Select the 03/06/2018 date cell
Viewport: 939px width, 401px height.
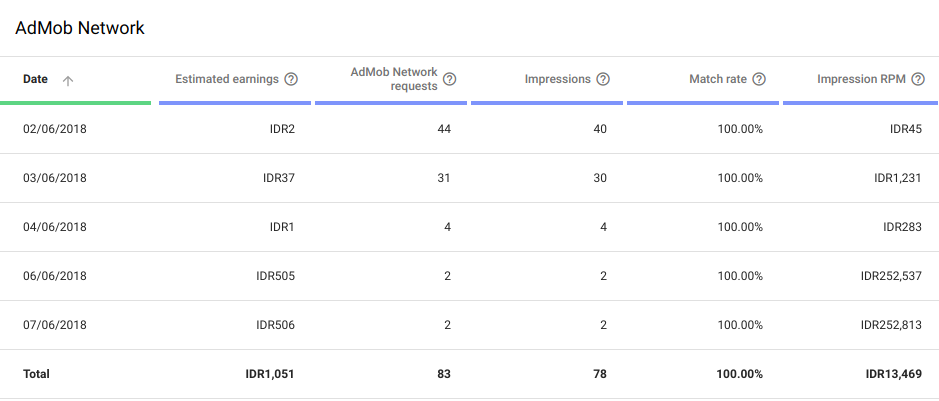(x=54, y=178)
